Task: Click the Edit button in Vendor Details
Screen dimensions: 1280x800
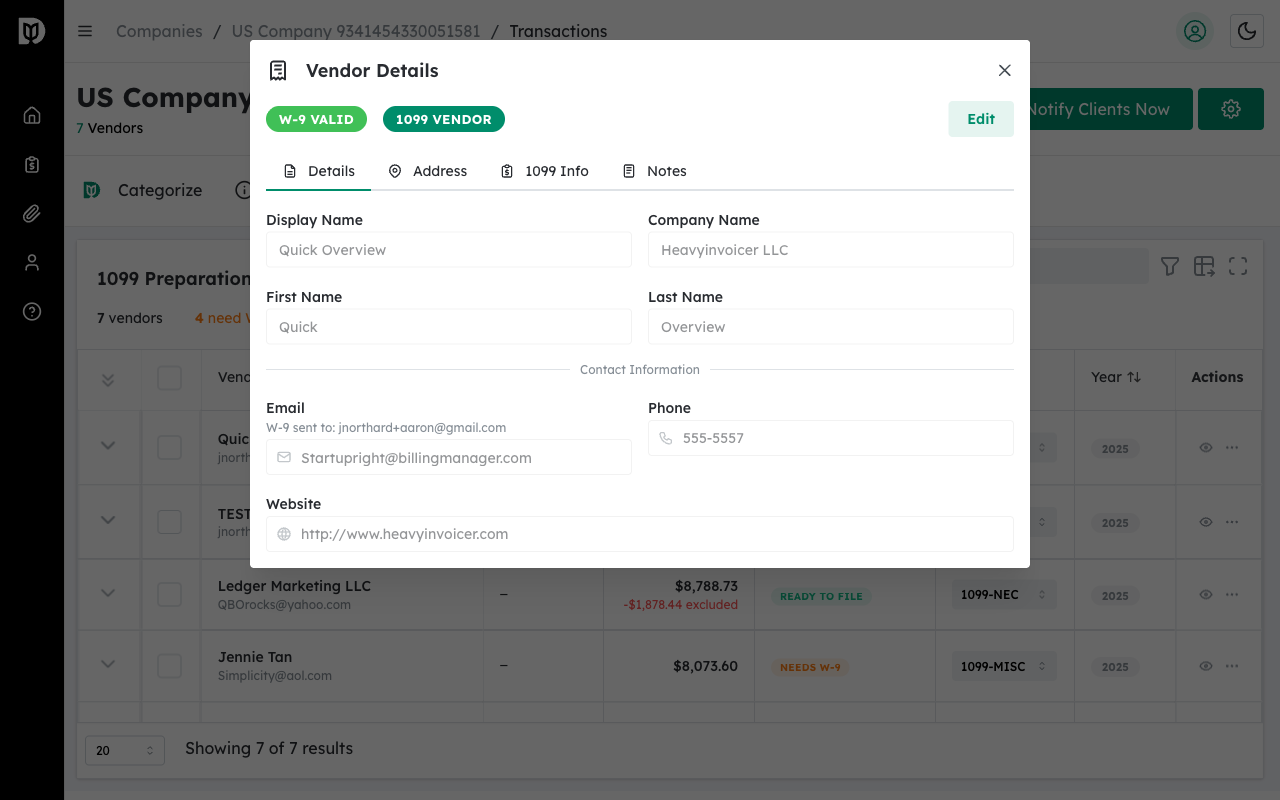Action: pos(980,118)
